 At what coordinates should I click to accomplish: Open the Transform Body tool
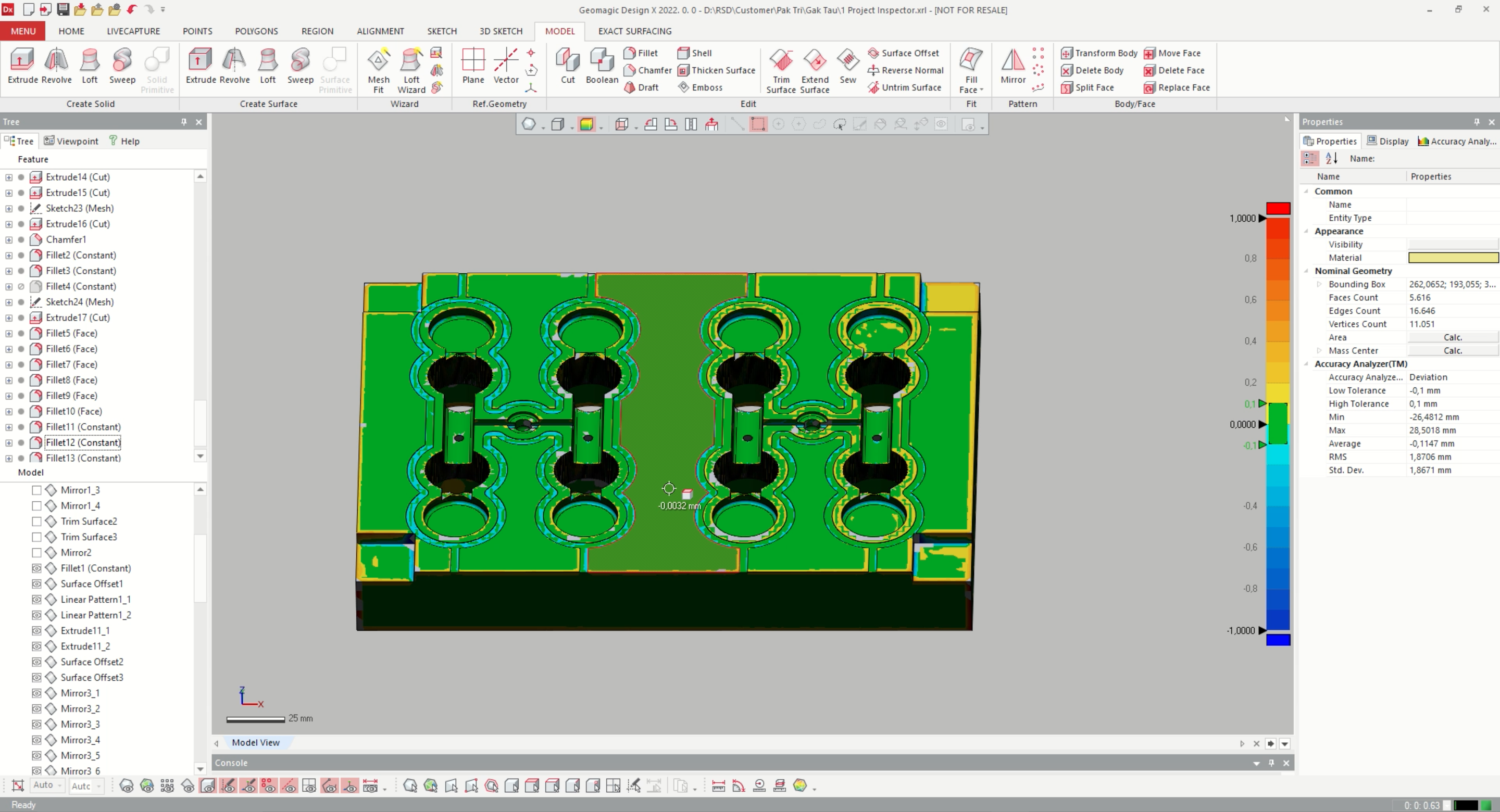pyautogui.click(x=1099, y=53)
